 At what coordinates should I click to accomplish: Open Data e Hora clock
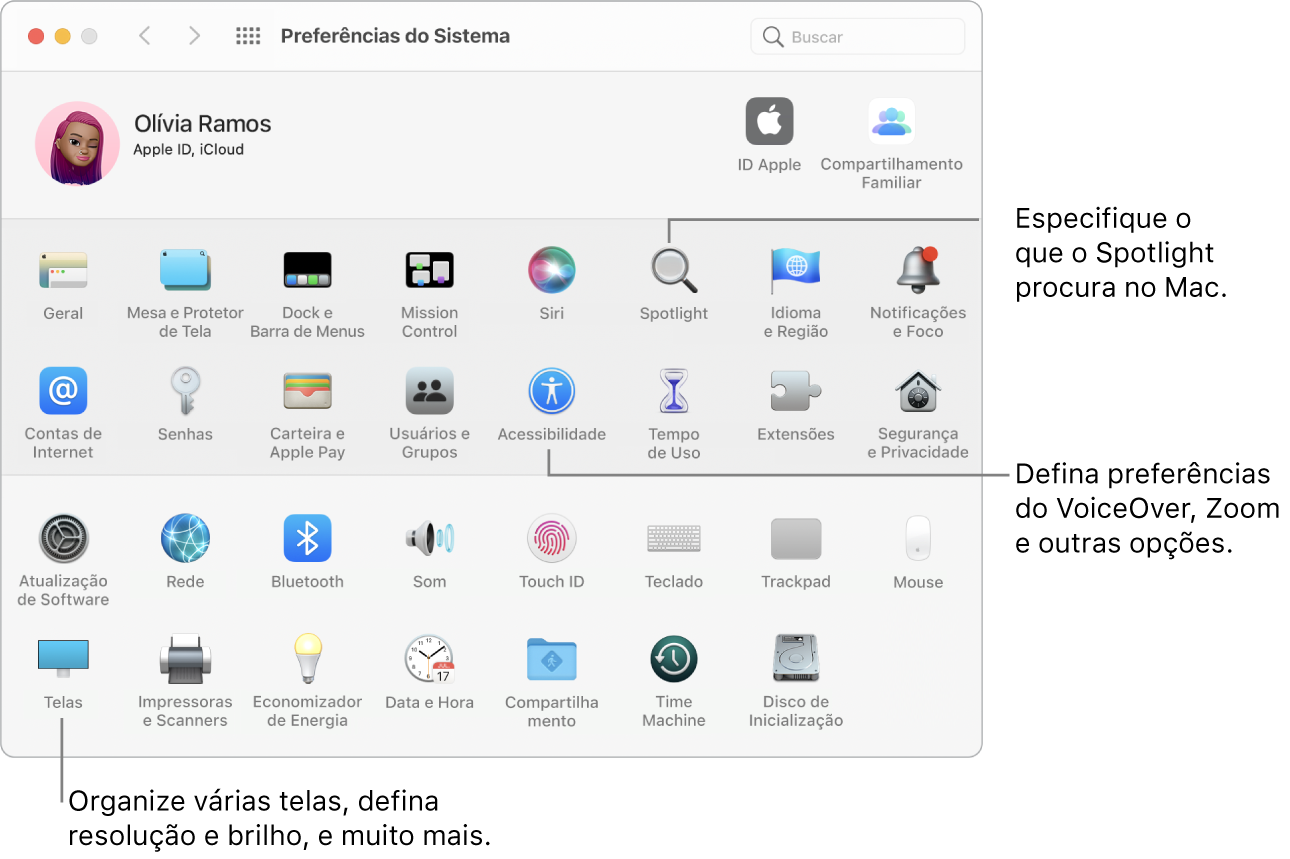click(429, 660)
